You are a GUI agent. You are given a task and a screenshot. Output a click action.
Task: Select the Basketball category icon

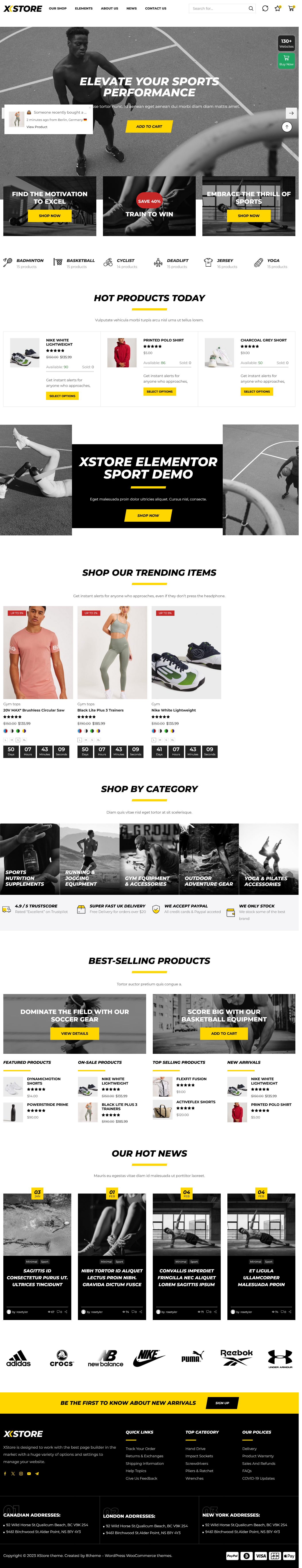[58, 263]
